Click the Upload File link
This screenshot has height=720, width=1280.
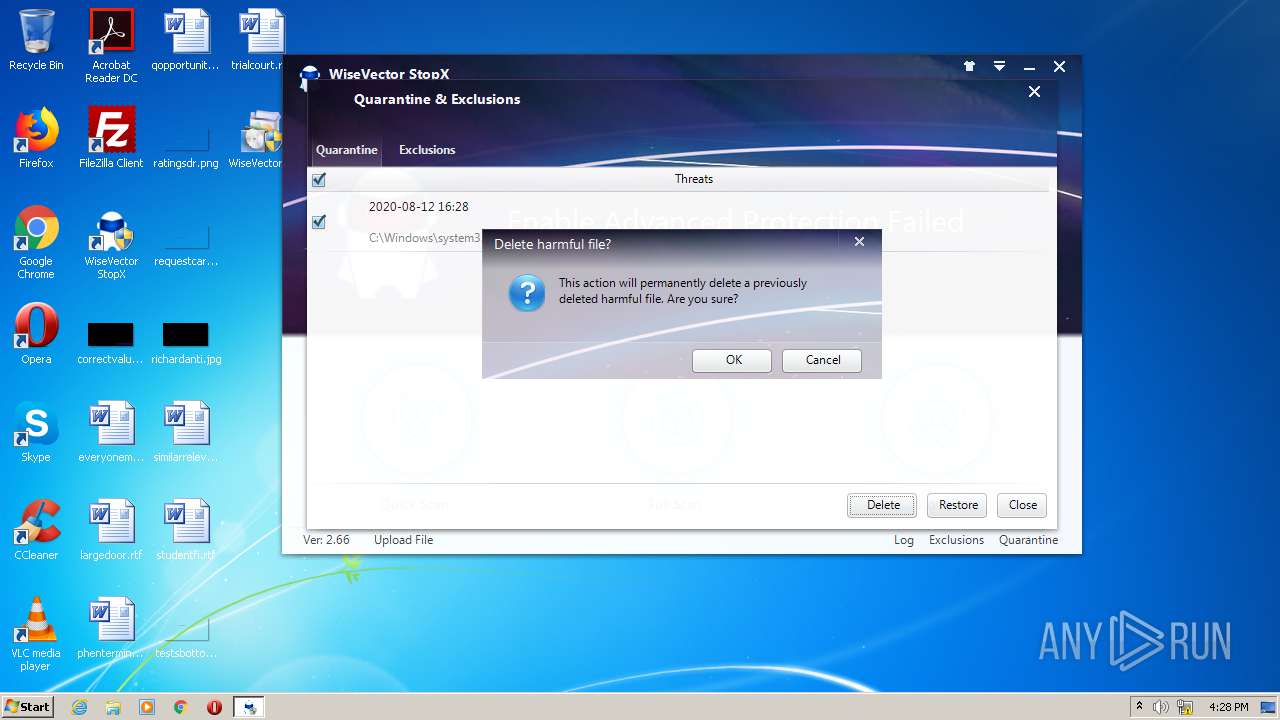pos(403,540)
